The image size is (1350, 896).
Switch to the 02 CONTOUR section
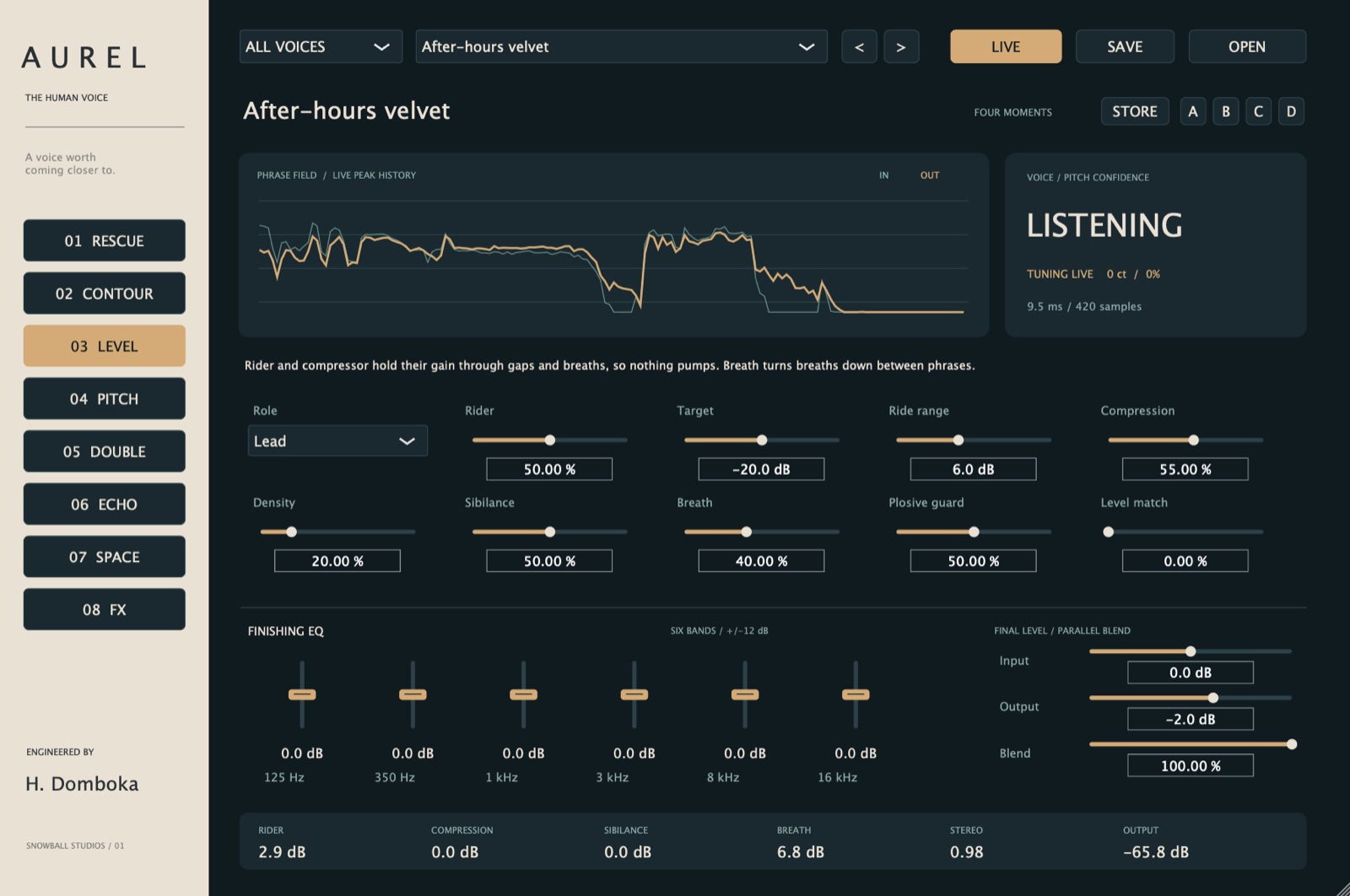pyautogui.click(x=105, y=294)
